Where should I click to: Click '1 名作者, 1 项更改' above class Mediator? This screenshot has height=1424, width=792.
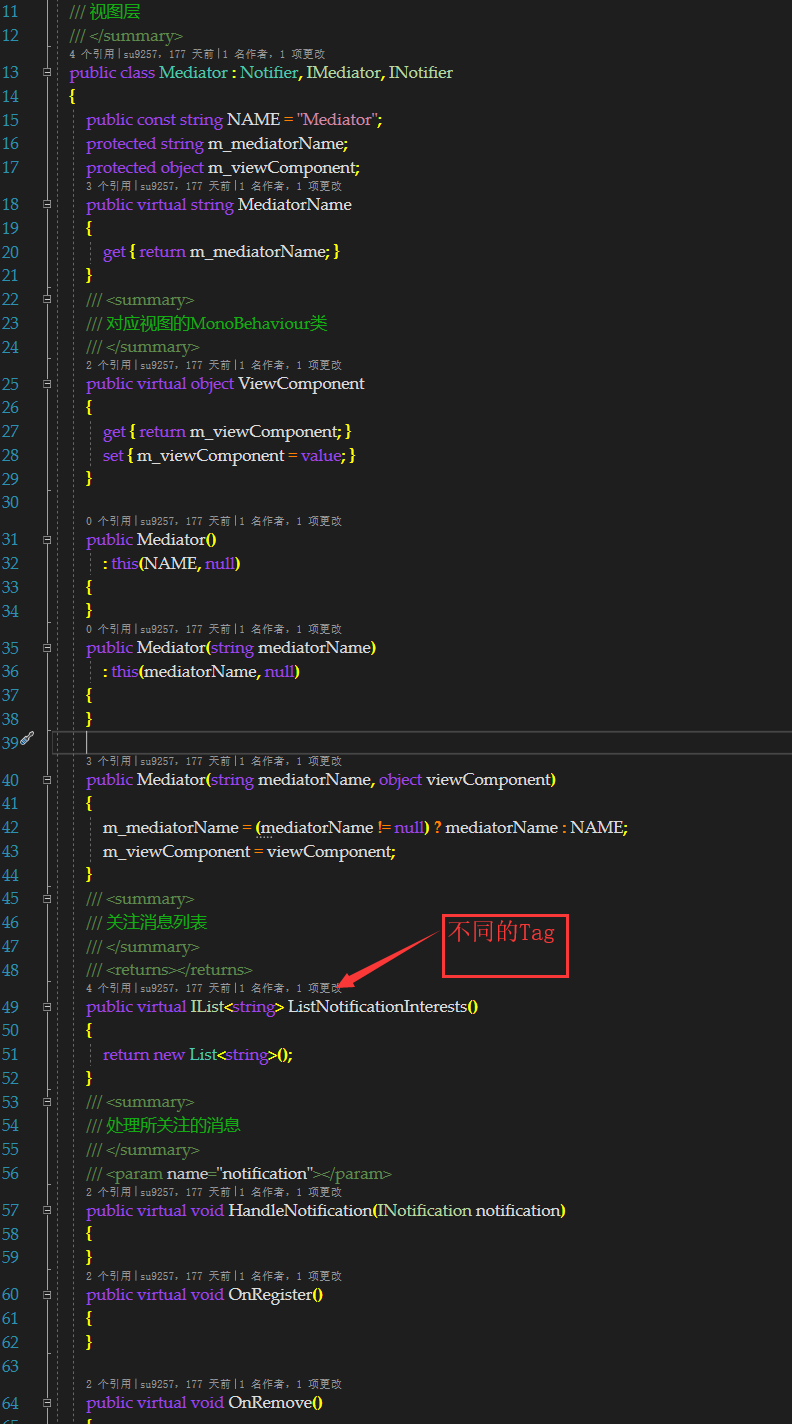click(x=274, y=54)
